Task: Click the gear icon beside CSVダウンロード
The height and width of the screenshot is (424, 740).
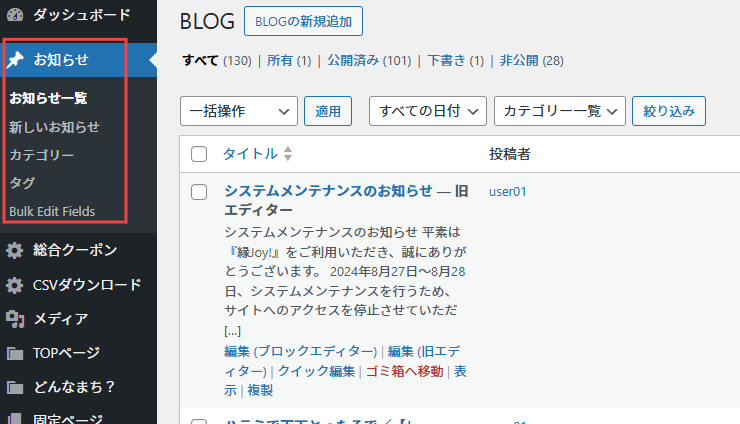Action: 15,285
